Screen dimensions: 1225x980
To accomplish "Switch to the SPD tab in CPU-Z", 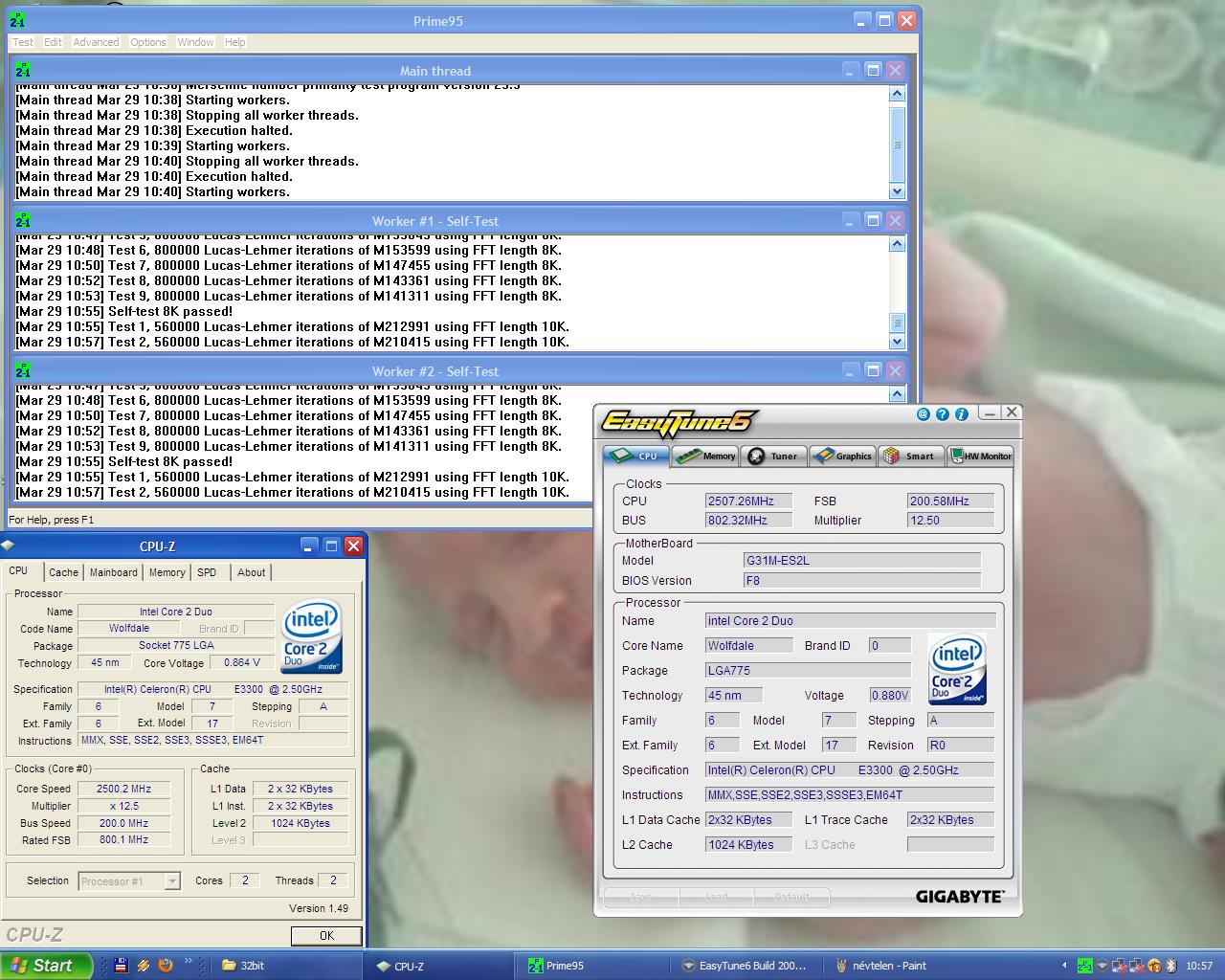I will point(207,572).
